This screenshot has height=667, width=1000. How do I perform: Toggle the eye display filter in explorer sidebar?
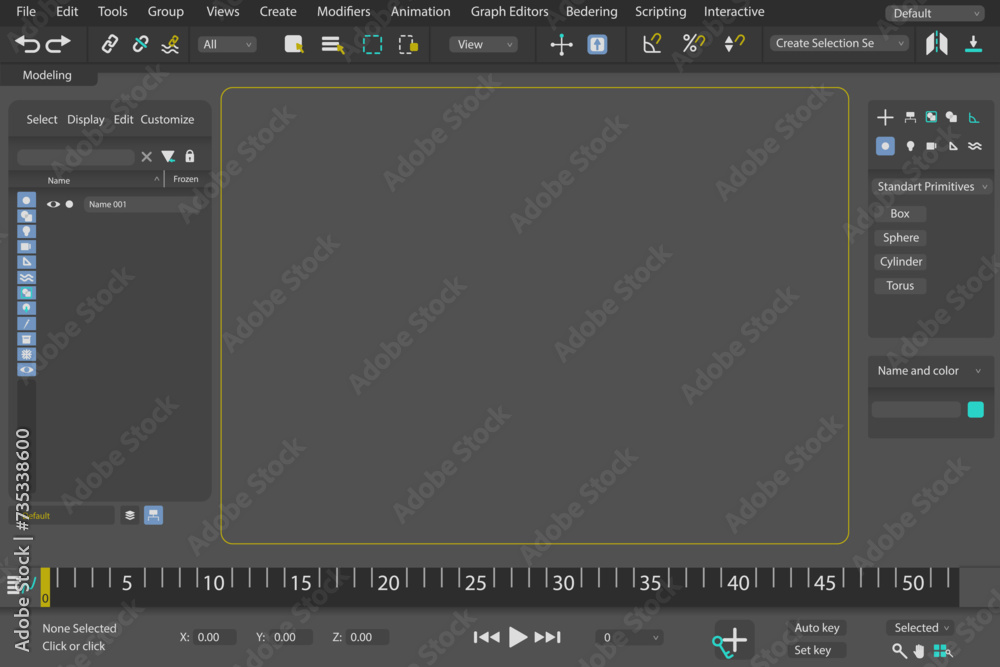pyautogui.click(x=26, y=370)
